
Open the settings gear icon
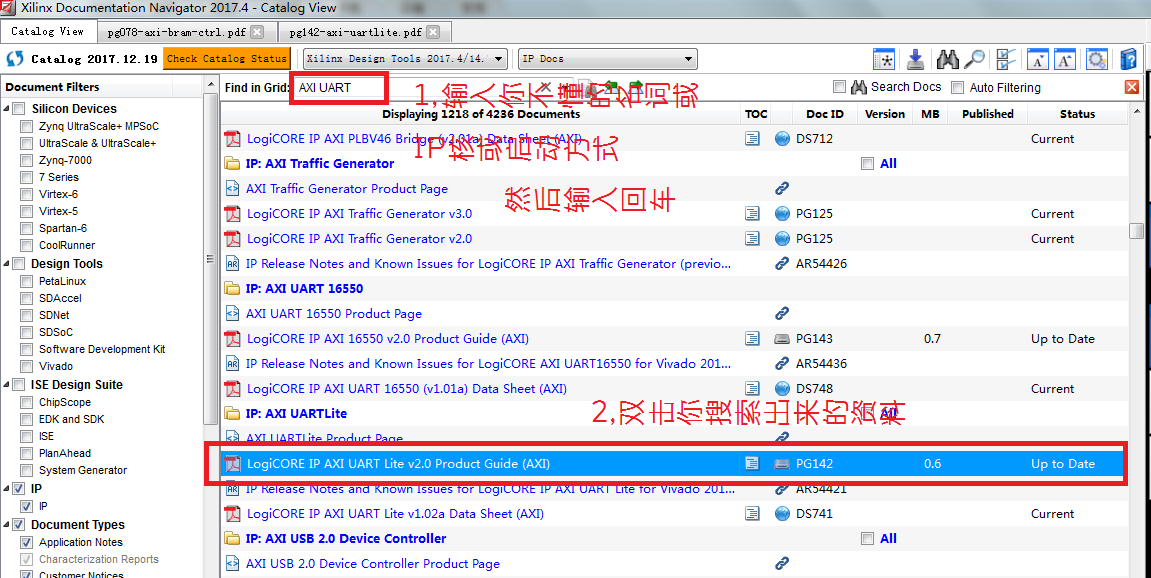pos(1097,59)
